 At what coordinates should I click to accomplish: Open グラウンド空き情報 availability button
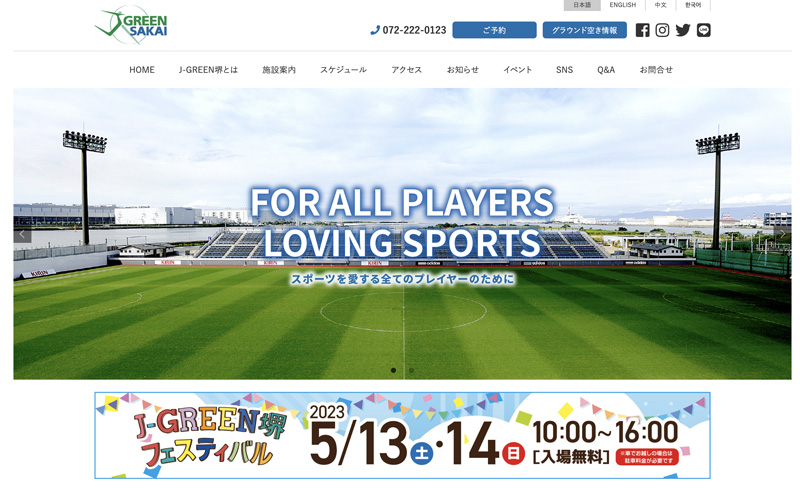584,30
